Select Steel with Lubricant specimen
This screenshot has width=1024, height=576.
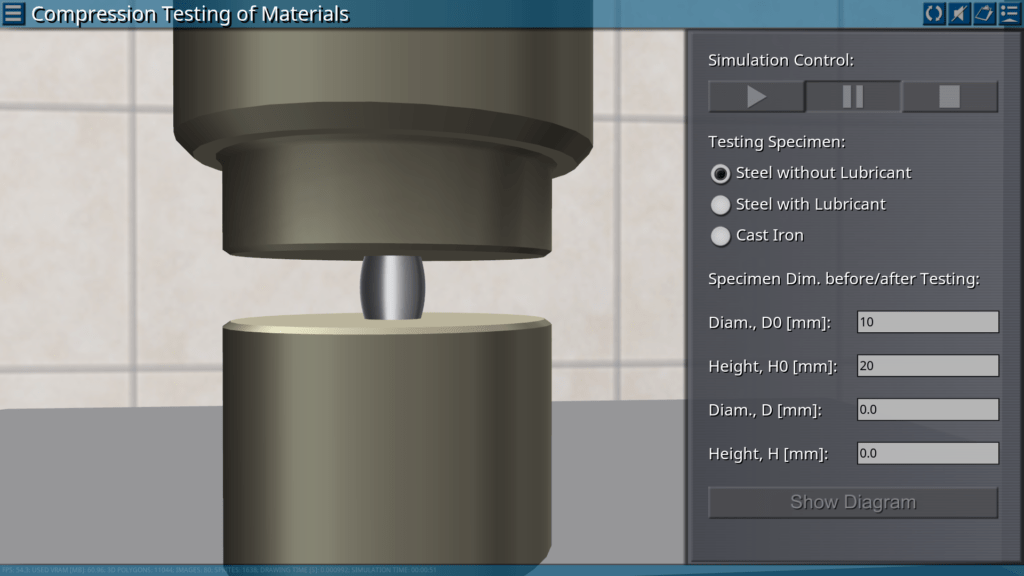click(x=720, y=205)
